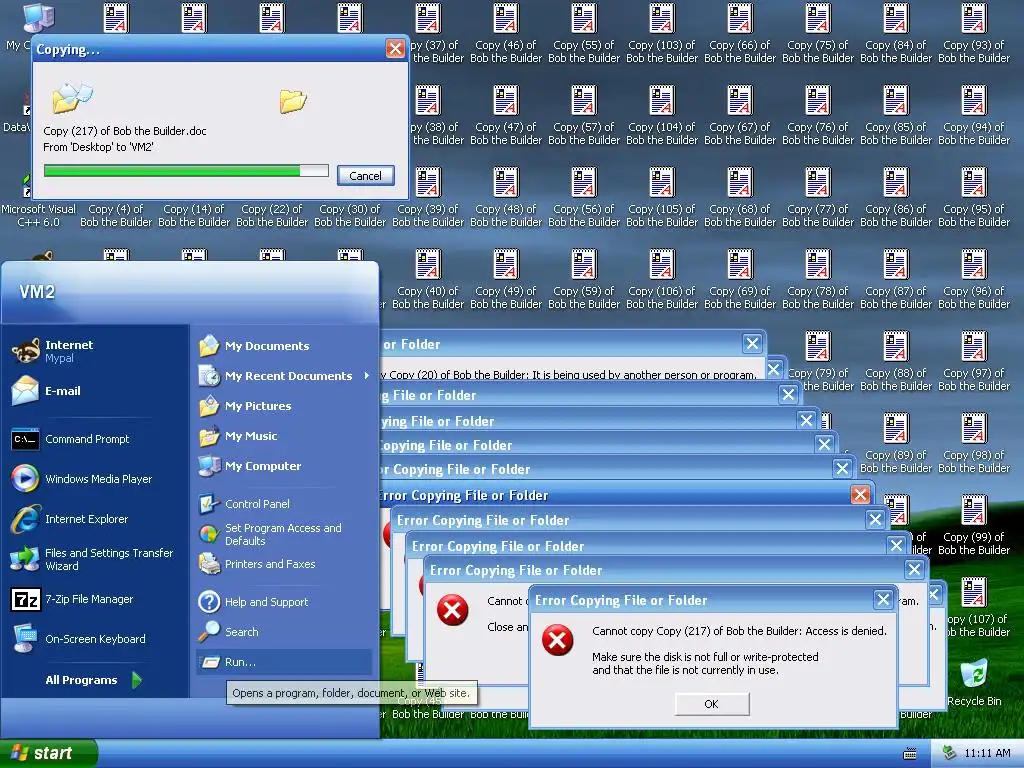Select Copy (59) of Bob the Builder file
Viewport: 1024px width, 768px height.
(x=584, y=280)
